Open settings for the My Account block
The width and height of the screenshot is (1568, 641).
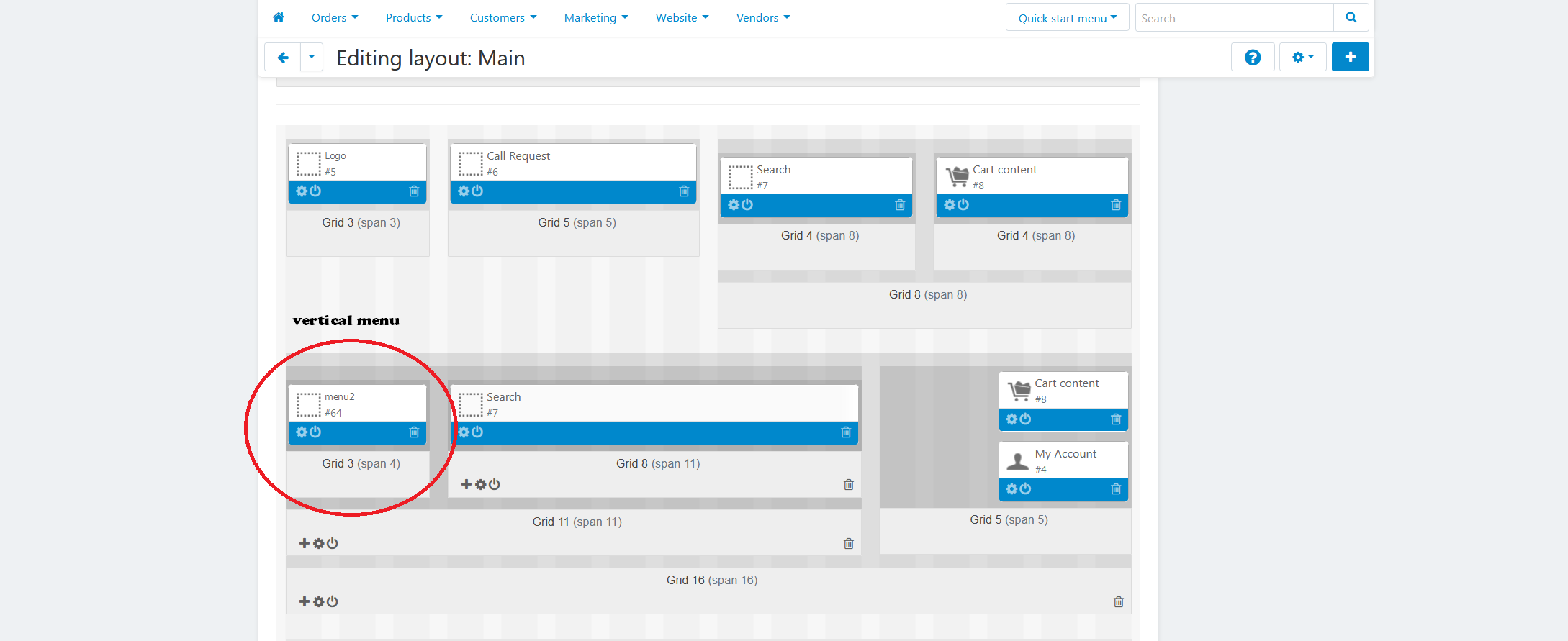click(1012, 489)
